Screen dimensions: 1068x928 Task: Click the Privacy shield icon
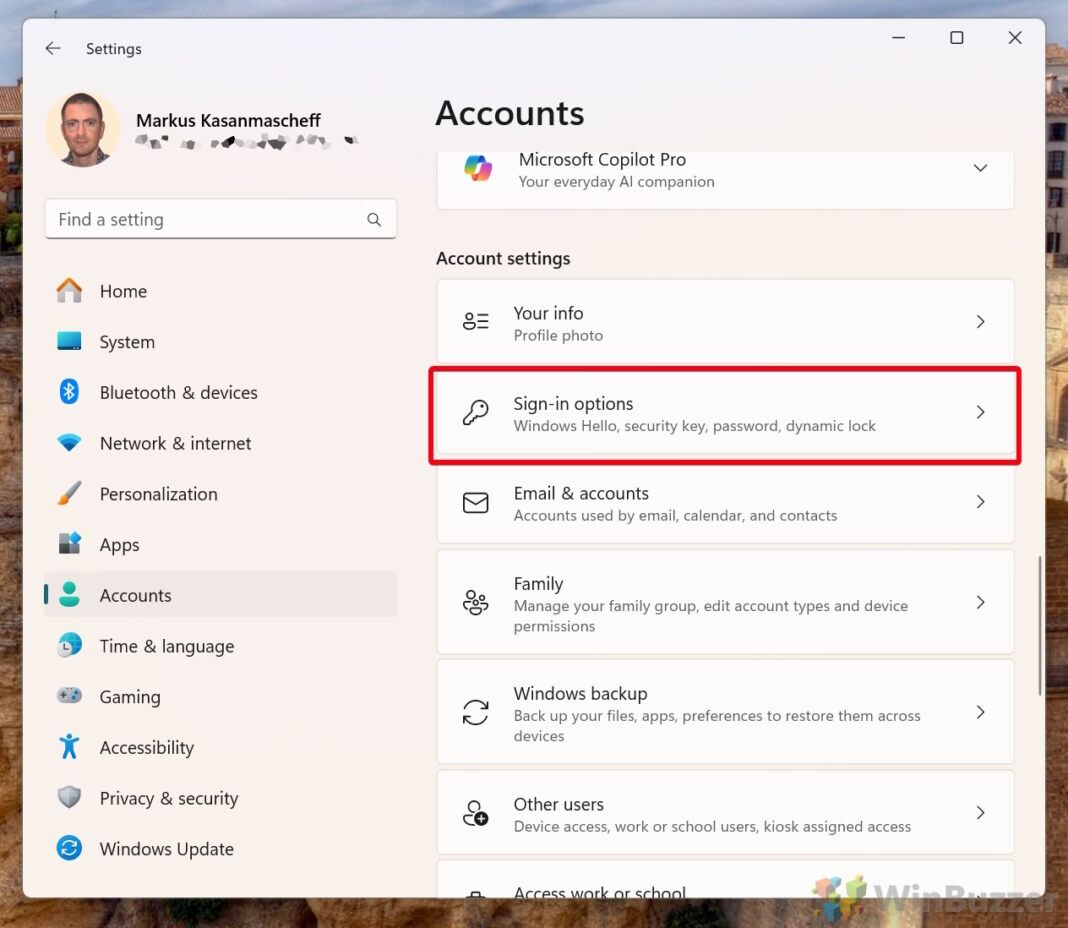pos(69,797)
